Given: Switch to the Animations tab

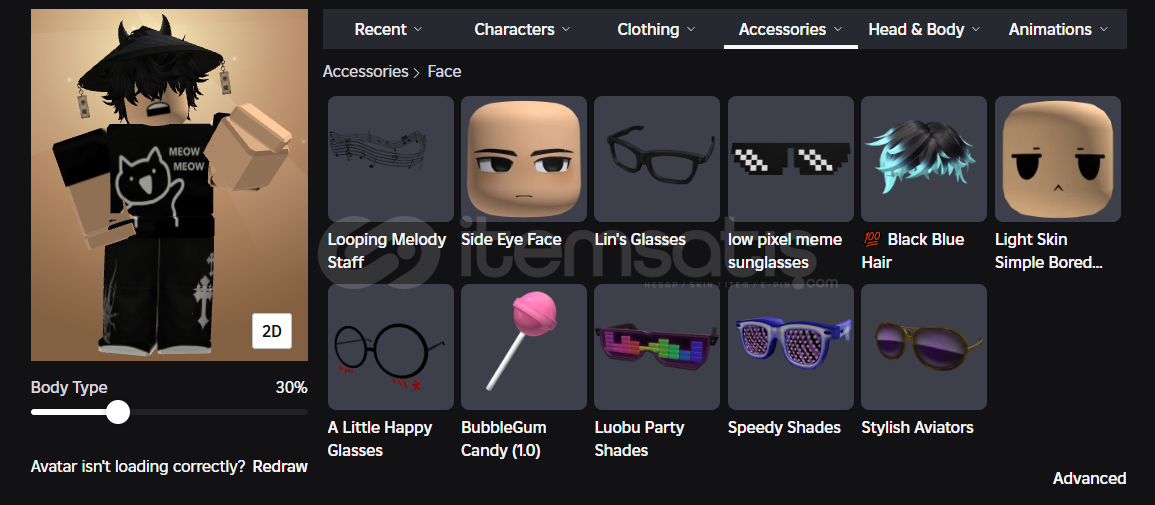Looking at the screenshot, I should tap(1058, 29).
